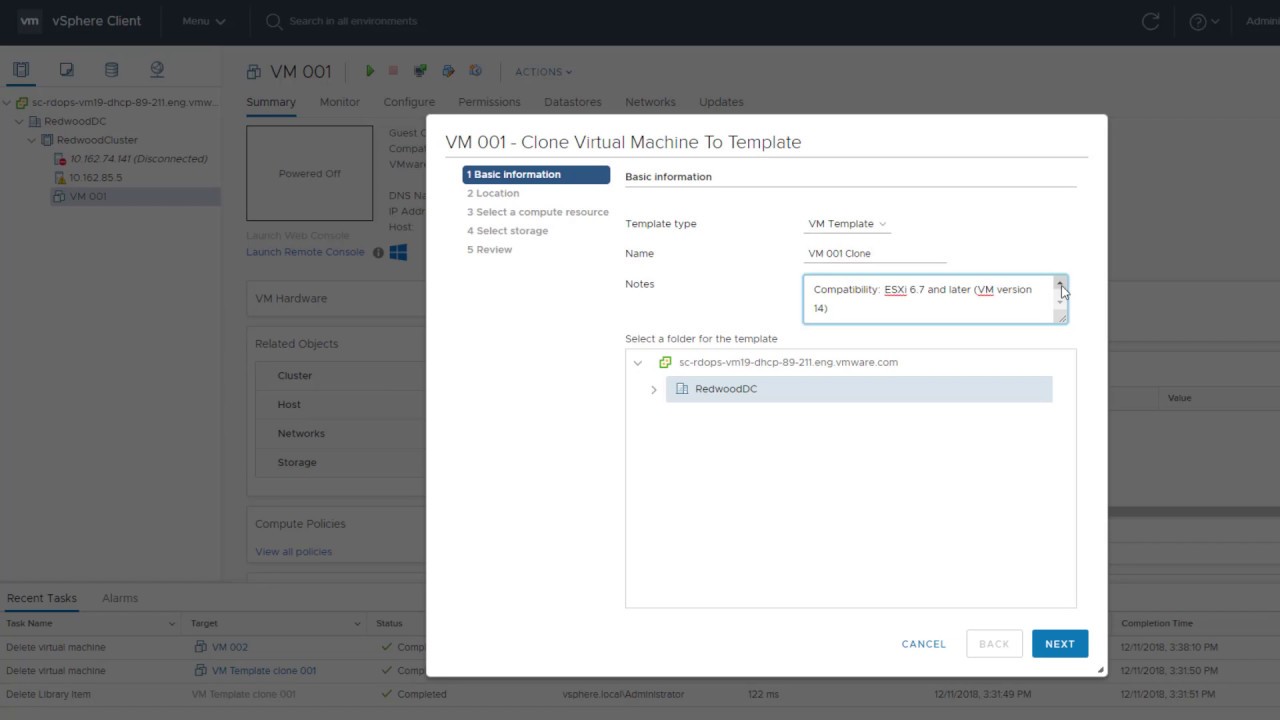Click the Take Snapshot toolbar icon
This screenshot has width=1280, height=720.
476,71
